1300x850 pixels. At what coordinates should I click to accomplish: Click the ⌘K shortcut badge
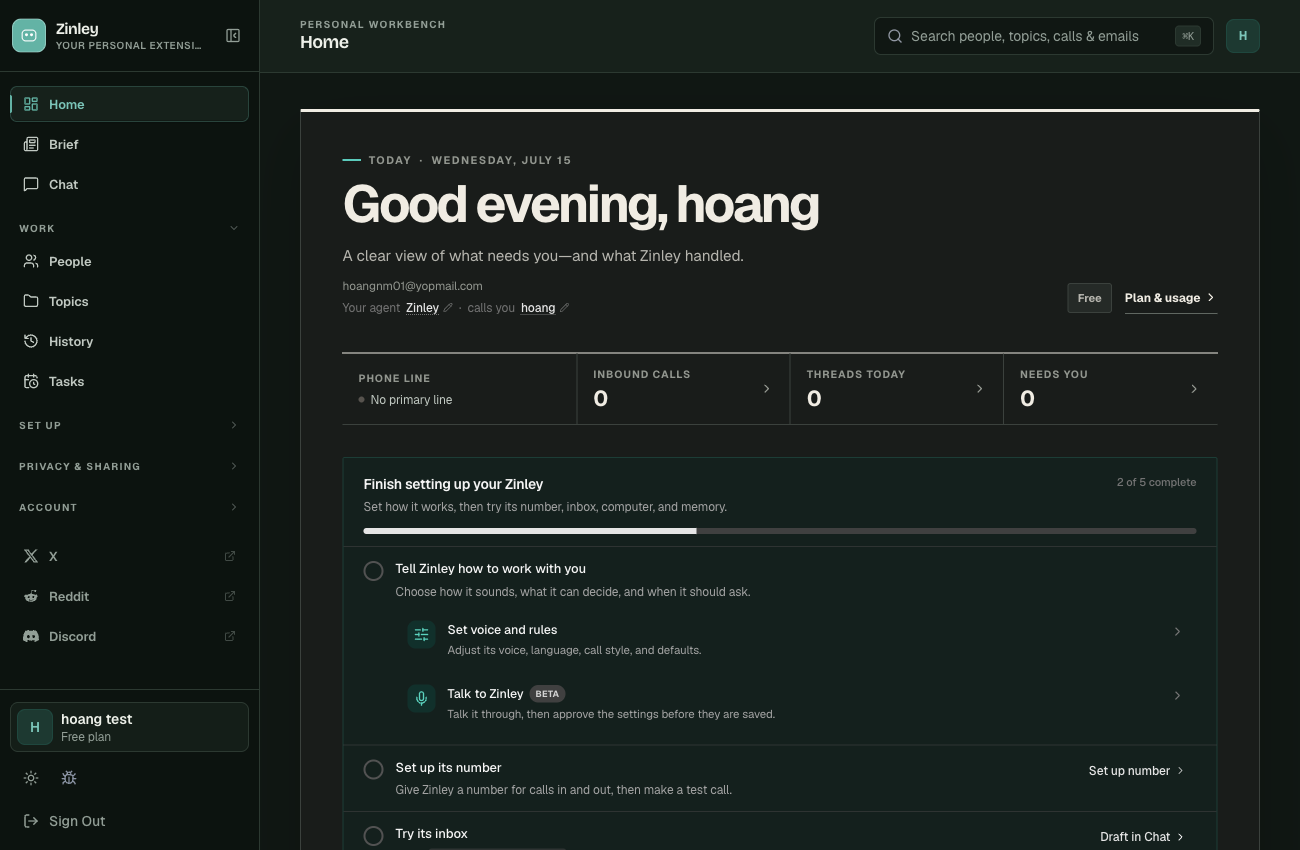tap(1188, 36)
